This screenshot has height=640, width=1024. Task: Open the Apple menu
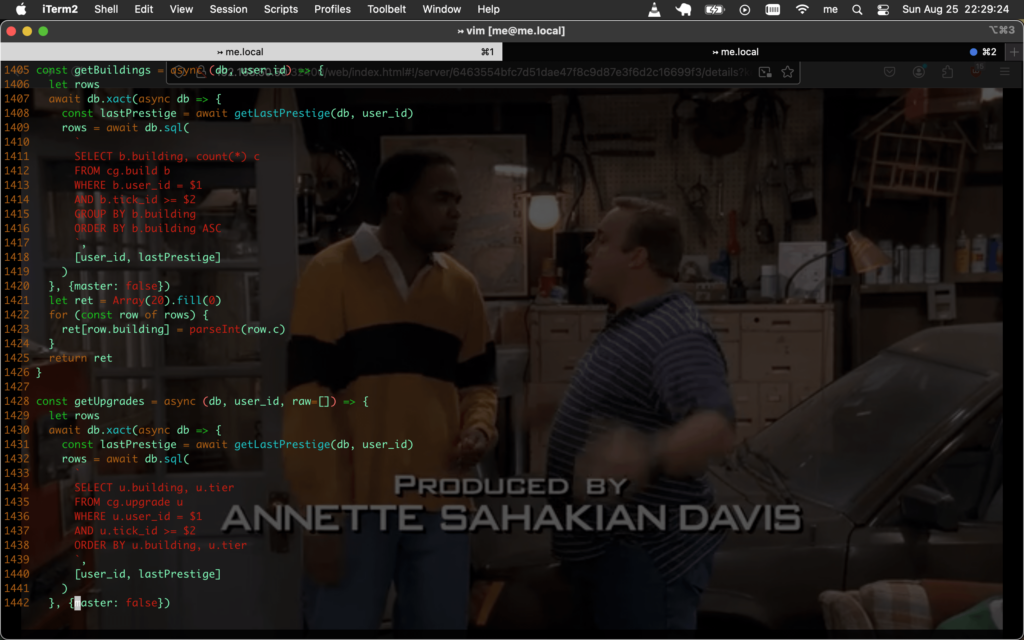coord(21,9)
